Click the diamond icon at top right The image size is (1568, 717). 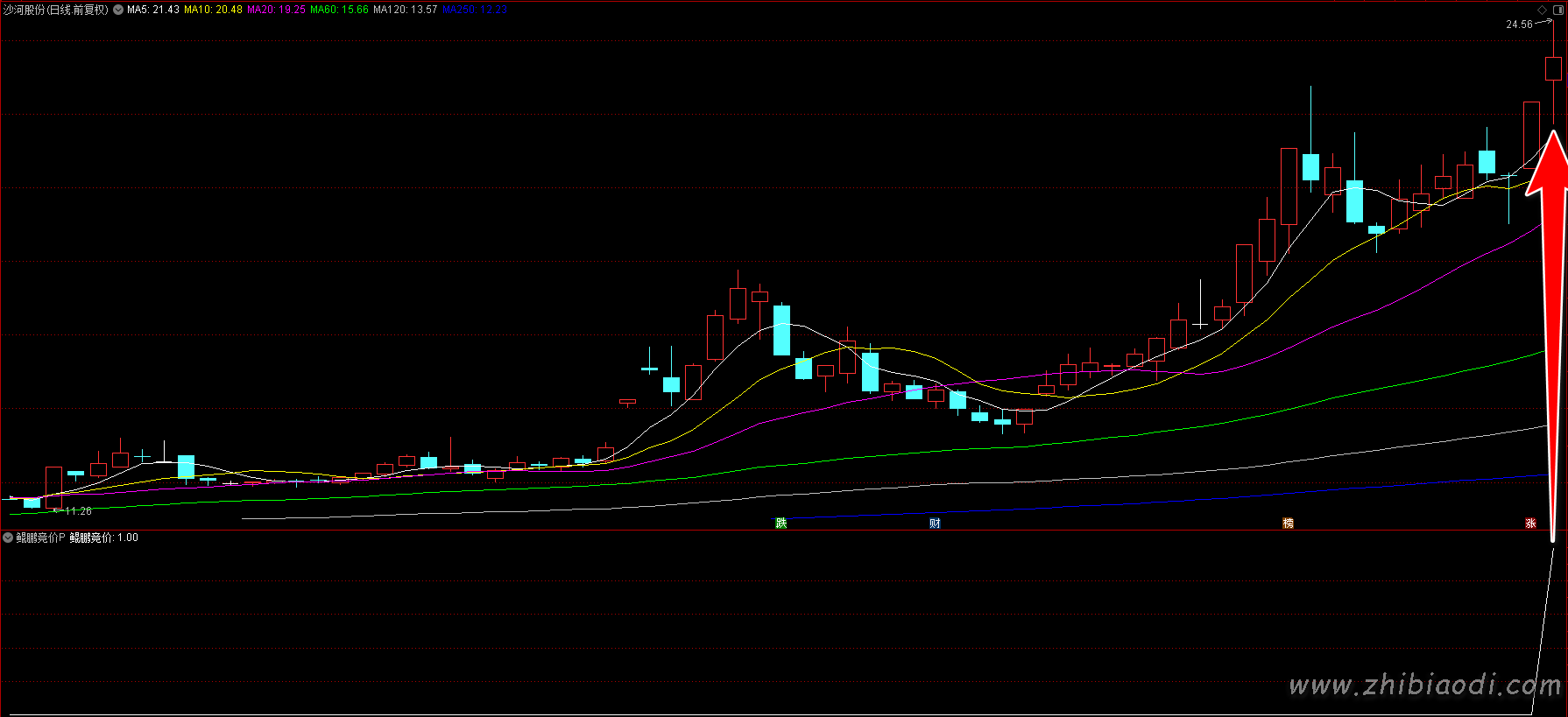click(1543, 10)
